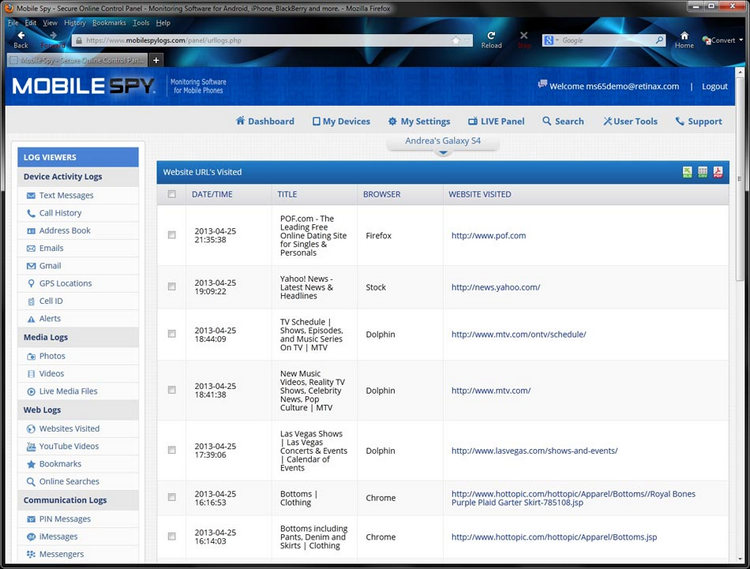
Task: Open User Tools
Action: (x=630, y=121)
